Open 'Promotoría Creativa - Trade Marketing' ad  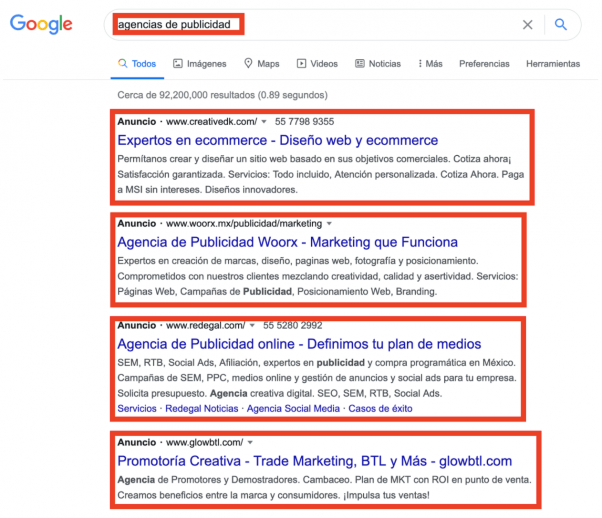click(x=314, y=461)
